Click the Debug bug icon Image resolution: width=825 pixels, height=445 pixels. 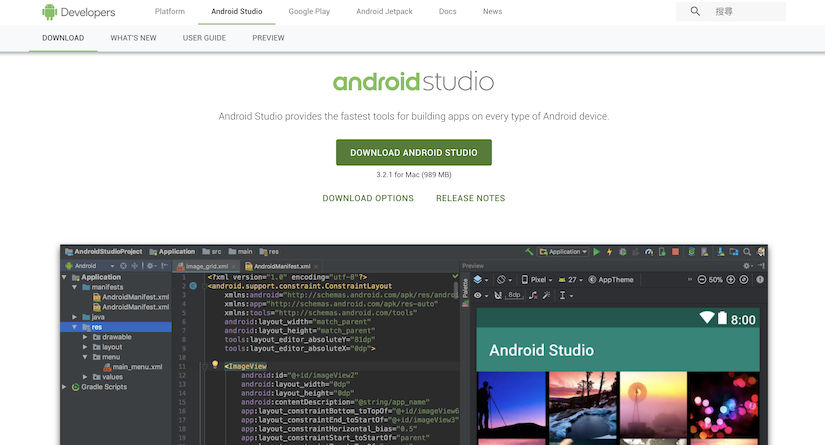[x=622, y=252]
